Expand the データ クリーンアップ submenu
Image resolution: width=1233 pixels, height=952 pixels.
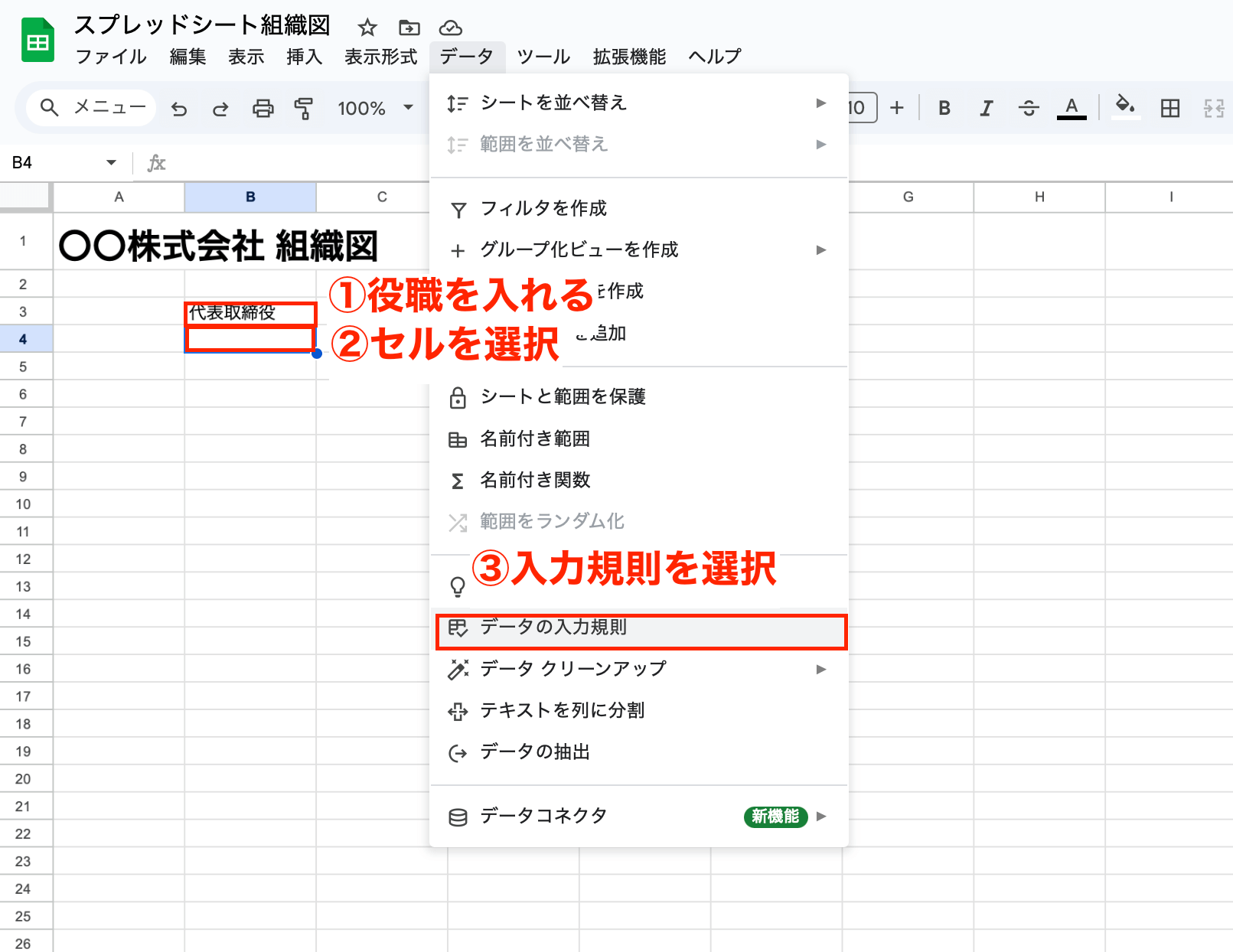click(x=571, y=669)
